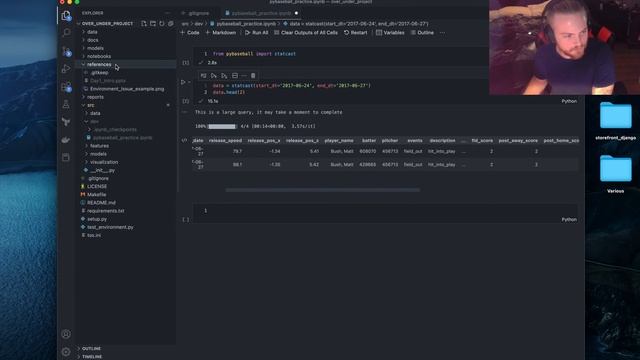Open the Accounts icon in activity bar
Image resolution: width=640 pixels, height=360 pixels.
tap(66, 334)
